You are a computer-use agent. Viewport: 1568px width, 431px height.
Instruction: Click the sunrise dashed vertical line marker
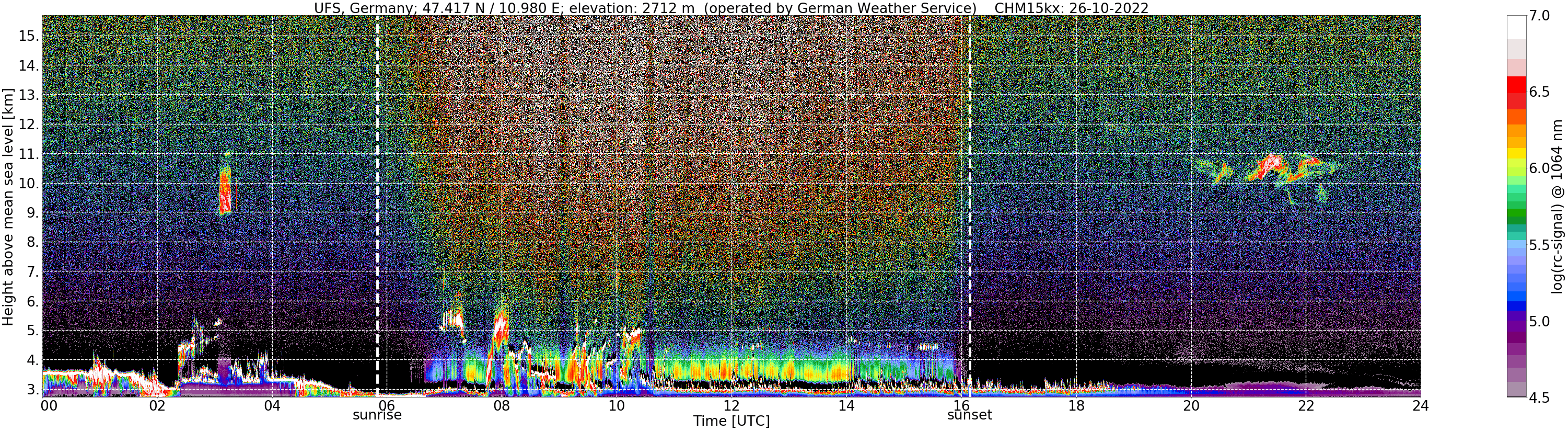[377, 206]
